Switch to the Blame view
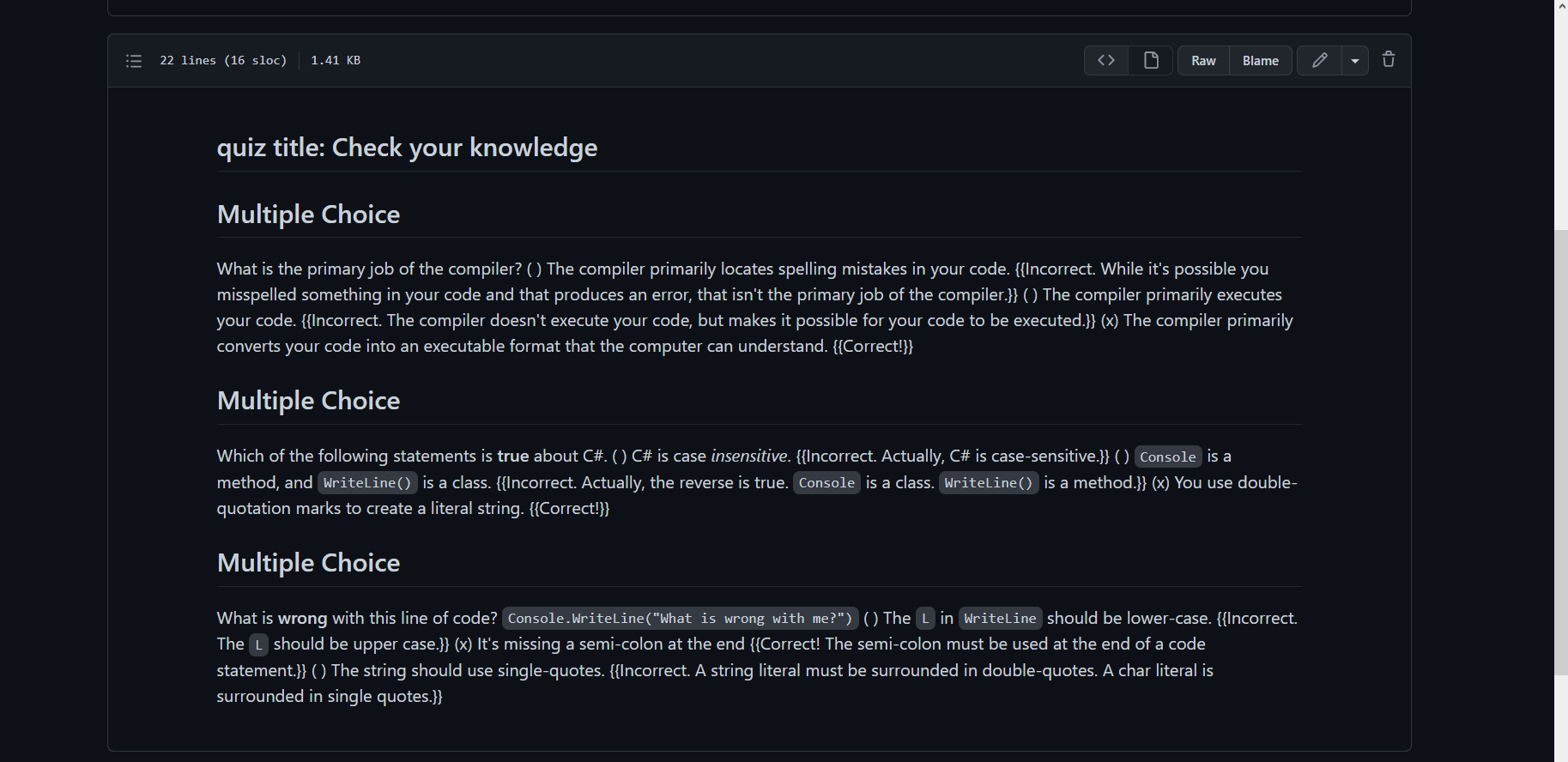The image size is (1568, 762). (1260, 60)
